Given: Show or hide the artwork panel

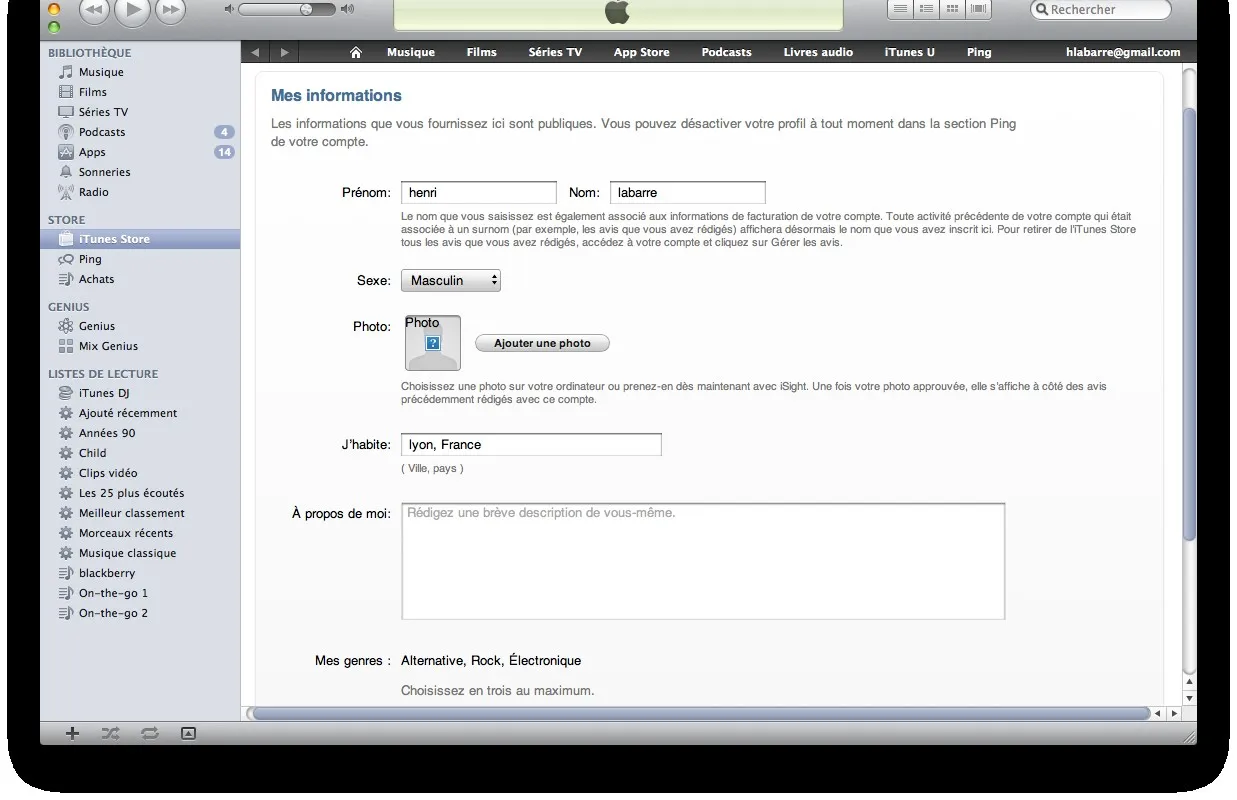Looking at the screenshot, I should tap(188, 733).
